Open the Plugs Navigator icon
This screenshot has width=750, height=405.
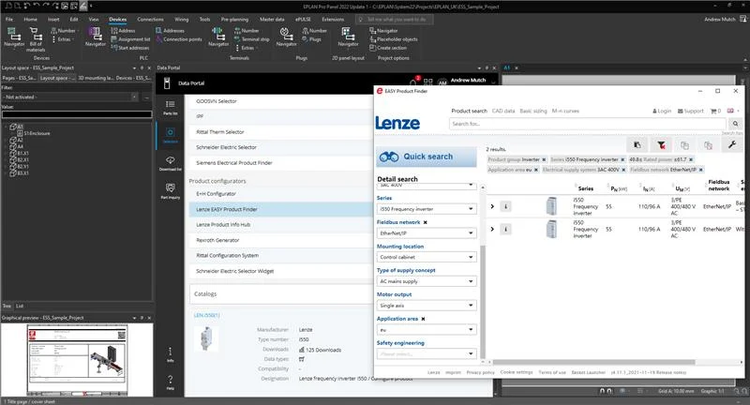tap(286, 37)
